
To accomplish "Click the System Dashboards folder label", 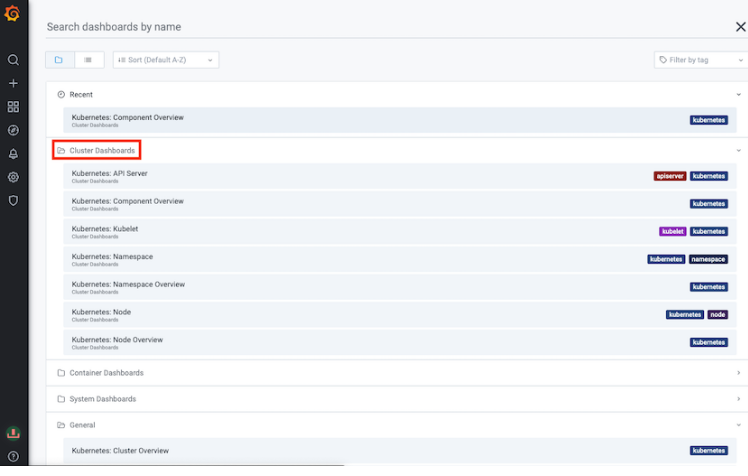I will 103,399.
